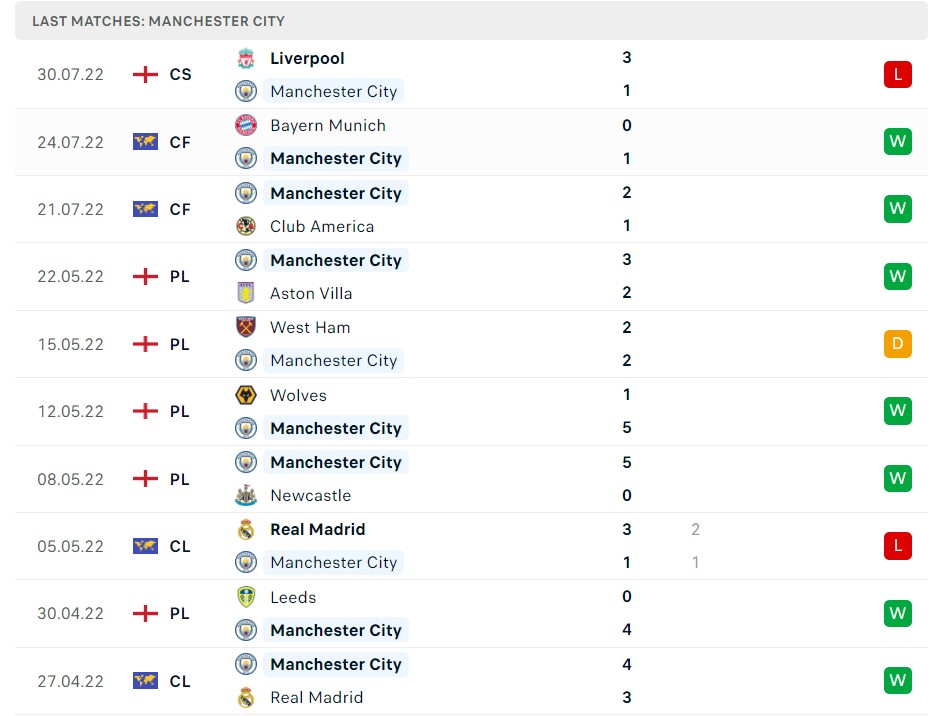The height and width of the screenshot is (716, 936).
Task: Click the Newcastle club crest
Action: pos(246,495)
